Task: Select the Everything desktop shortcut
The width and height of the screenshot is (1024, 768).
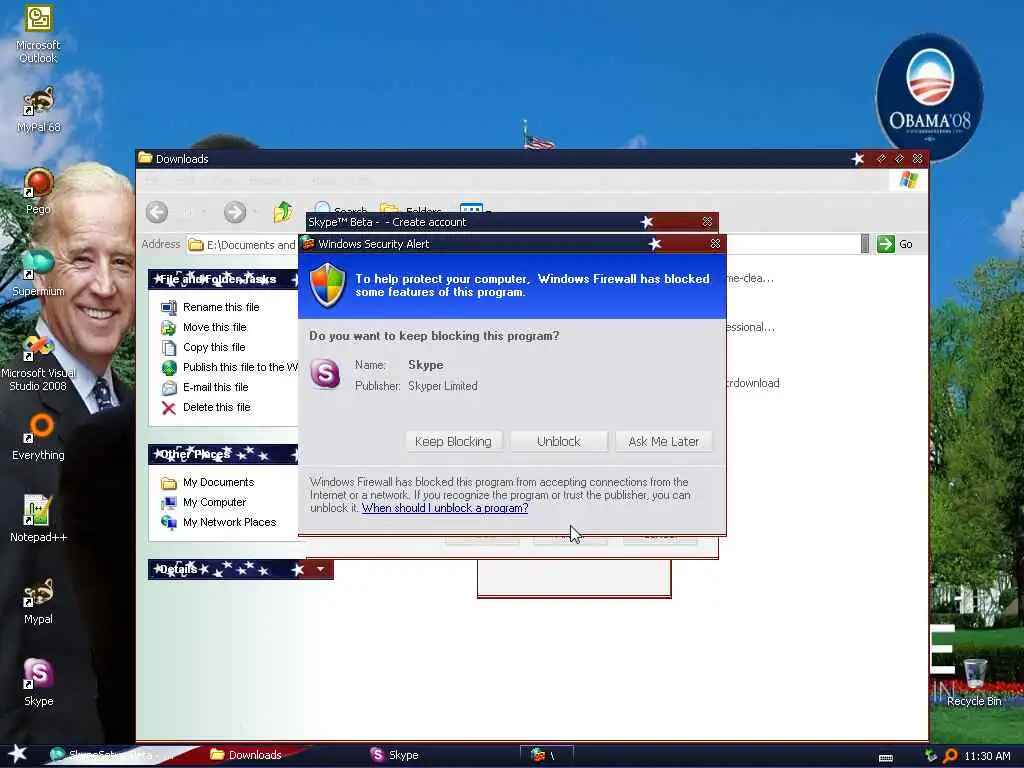Action: (38, 437)
